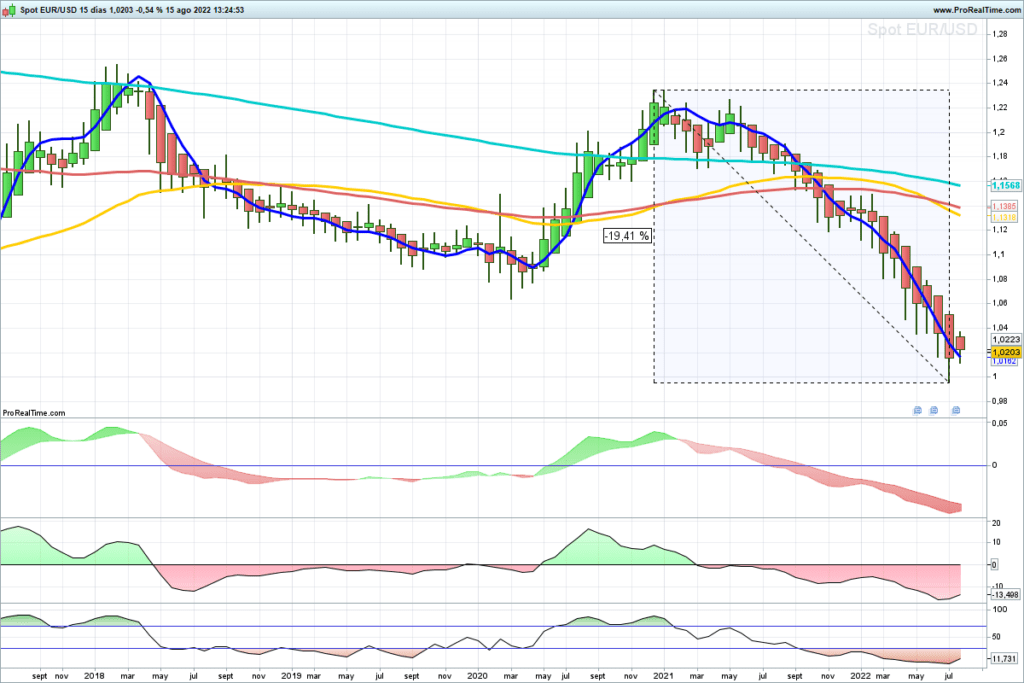Select the -19,41 % measurement label

click(627, 236)
